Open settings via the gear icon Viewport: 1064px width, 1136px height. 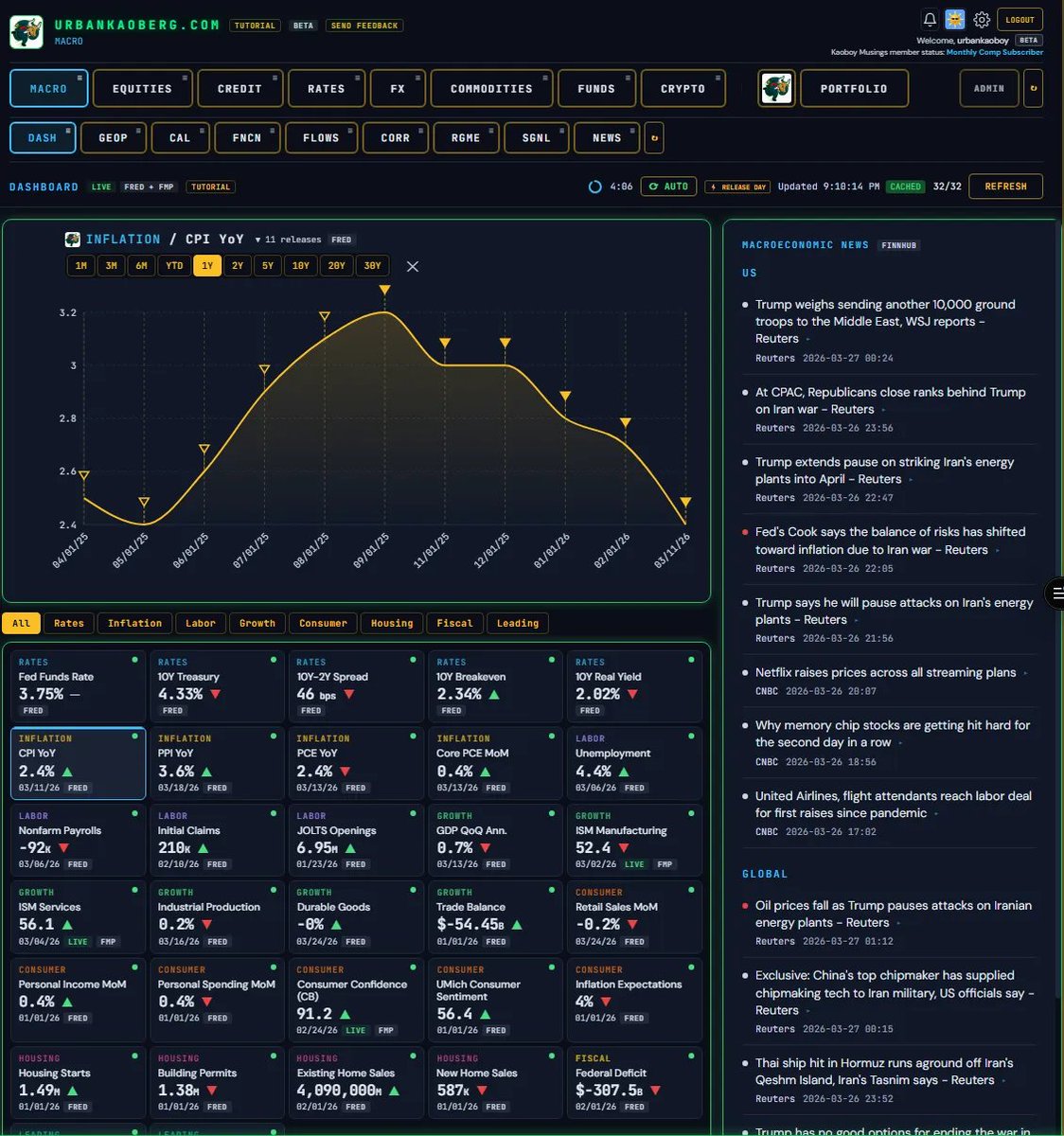pyautogui.click(x=982, y=19)
